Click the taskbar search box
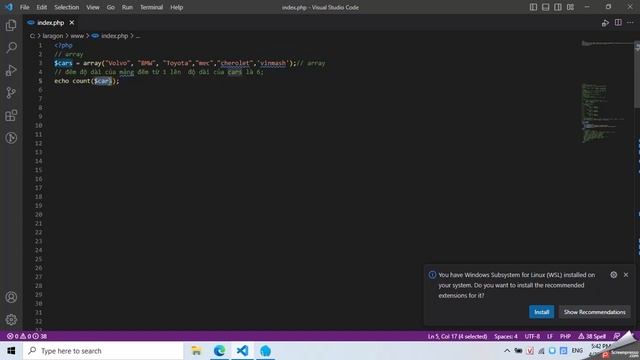This screenshot has height=360, width=640. coord(103,351)
